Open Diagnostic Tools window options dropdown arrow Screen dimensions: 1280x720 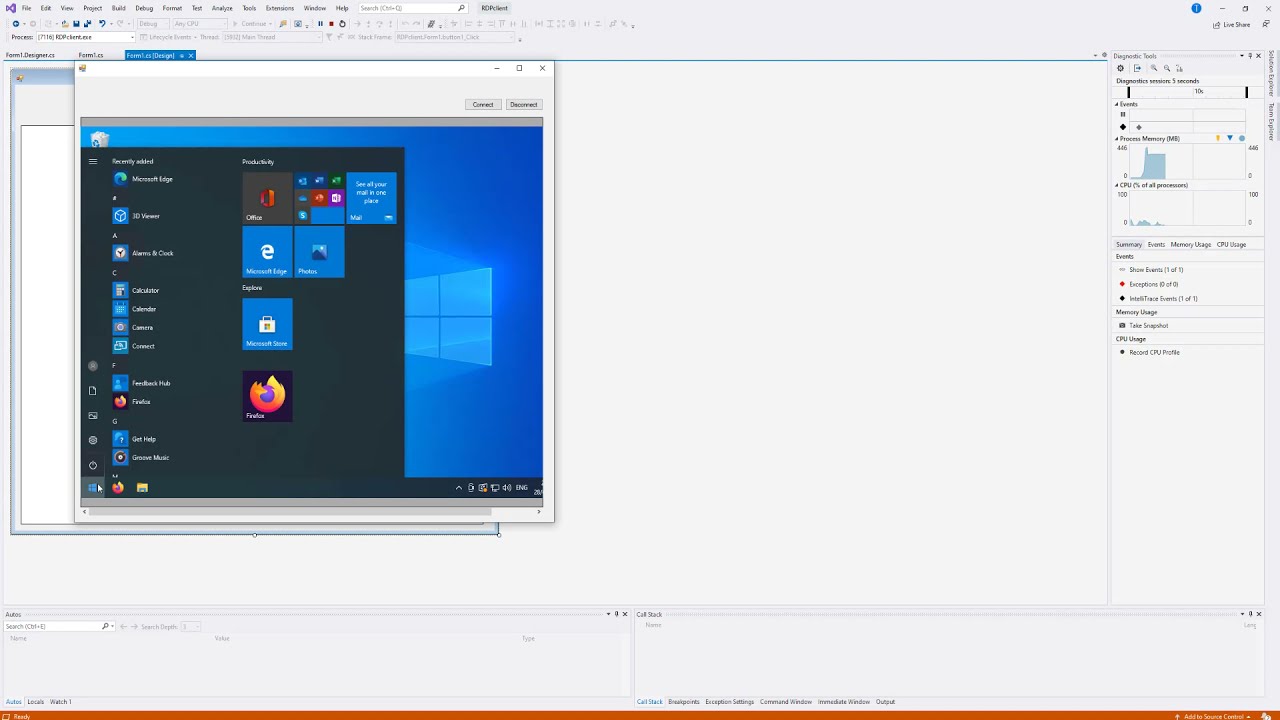[x=1242, y=56]
